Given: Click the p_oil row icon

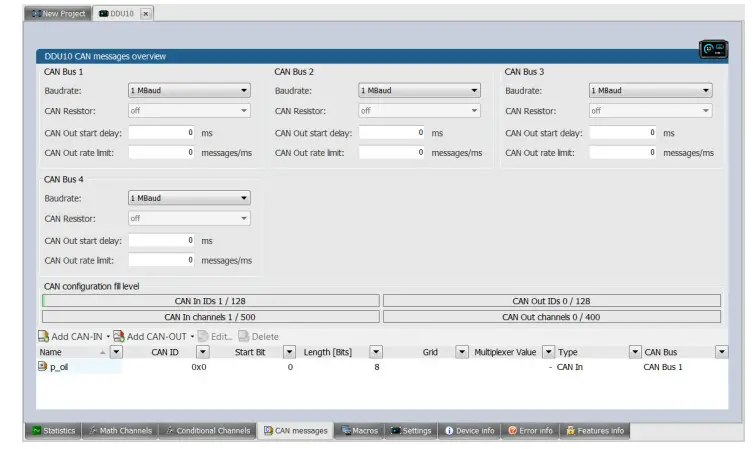Looking at the screenshot, I should pos(42,366).
